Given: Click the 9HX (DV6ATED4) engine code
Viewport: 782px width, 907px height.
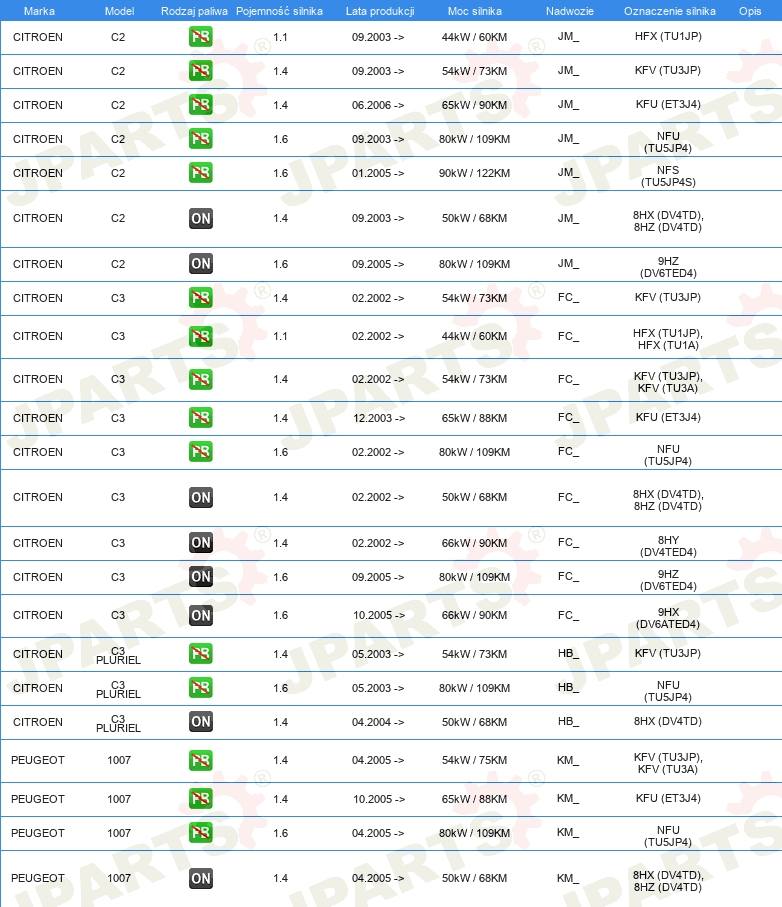Looking at the screenshot, I should [x=668, y=618].
